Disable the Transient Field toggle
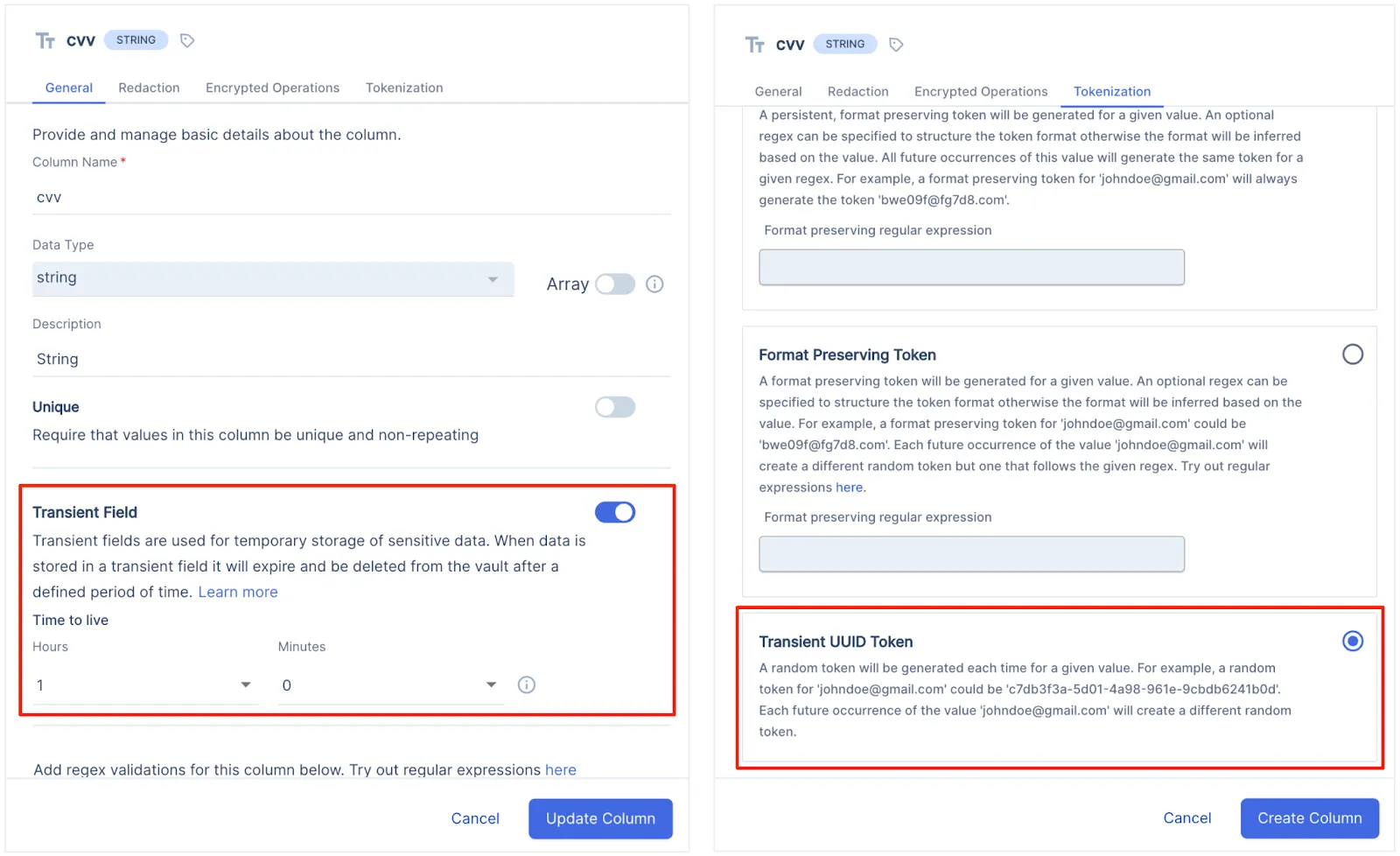 (x=615, y=513)
